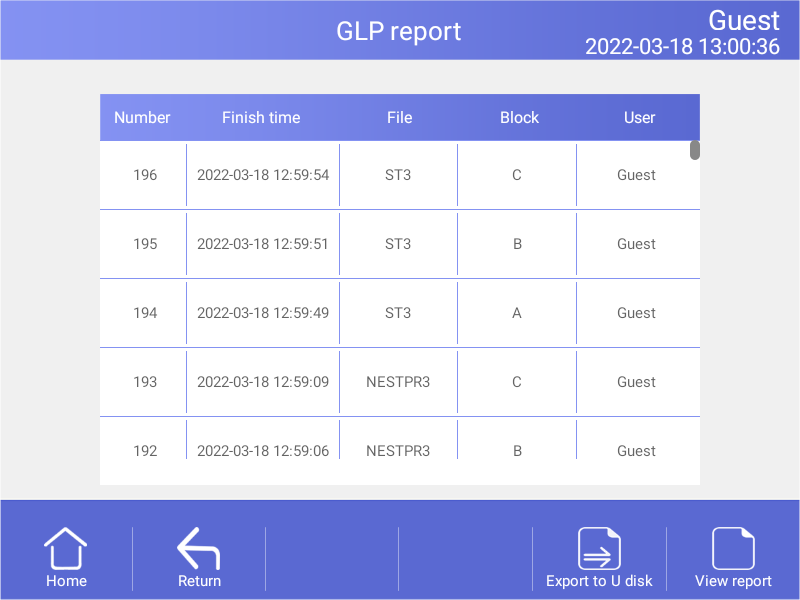This screenshot has height=600, width=800.
Task: Click finish time 2022-03-18 12:59:51
Action: (x=263, y=244)
